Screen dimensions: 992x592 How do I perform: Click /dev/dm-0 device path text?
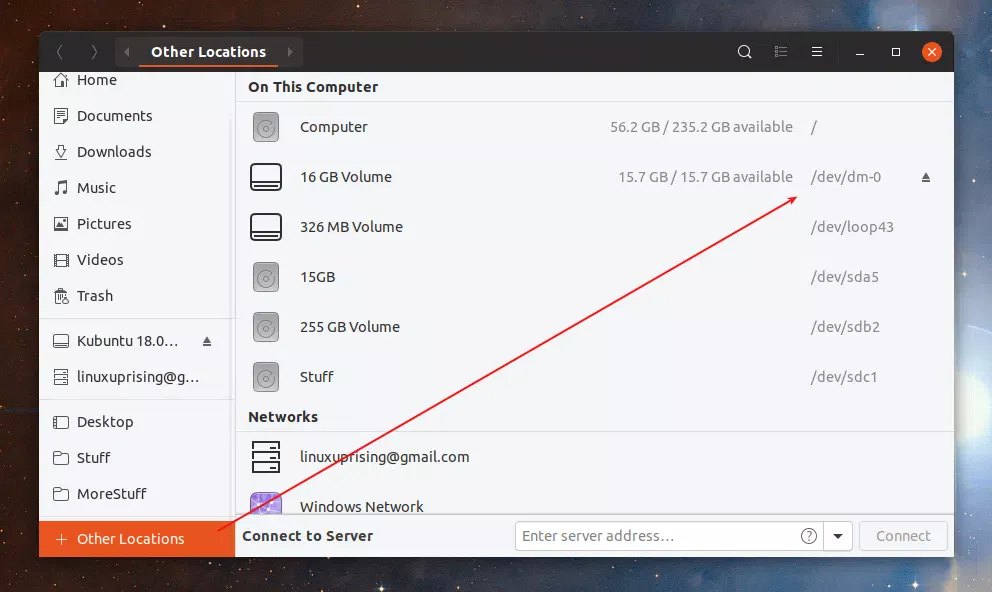(x=846, y=177)
